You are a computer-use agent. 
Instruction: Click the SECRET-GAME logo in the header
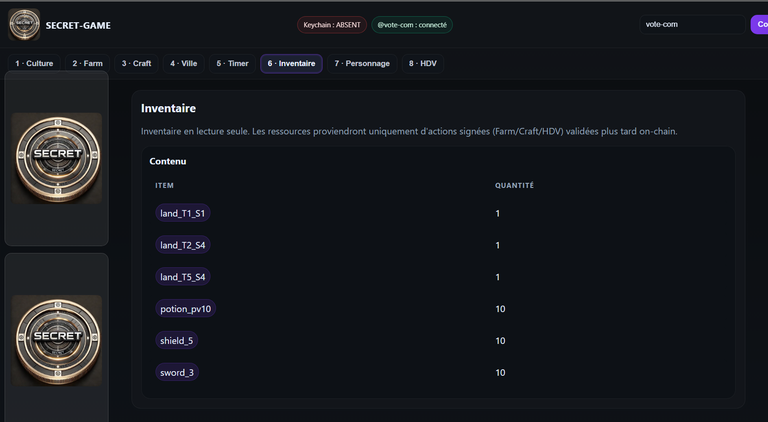[x=24, y=24]
